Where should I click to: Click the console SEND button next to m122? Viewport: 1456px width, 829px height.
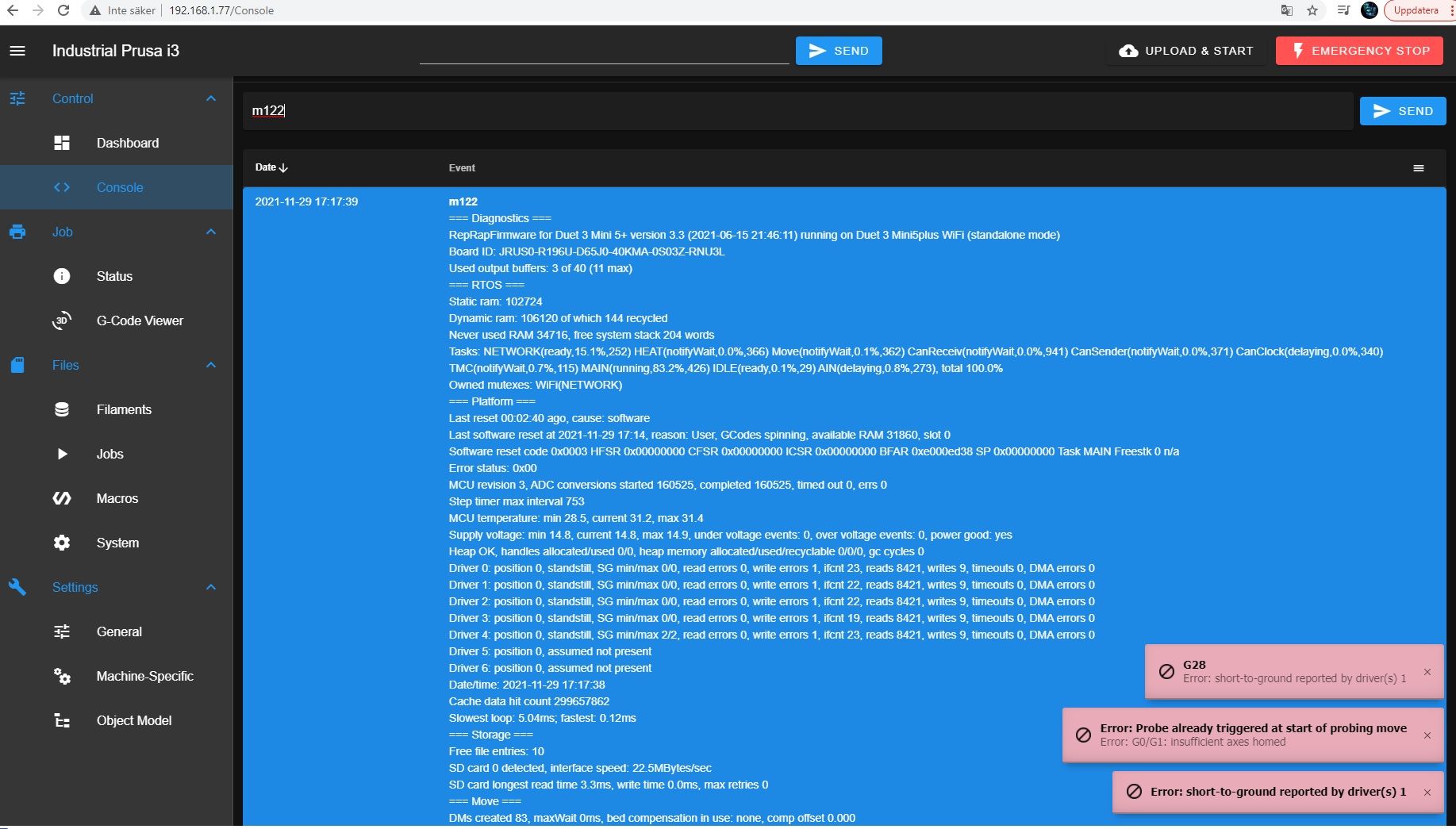click(x=1403, y=111)
